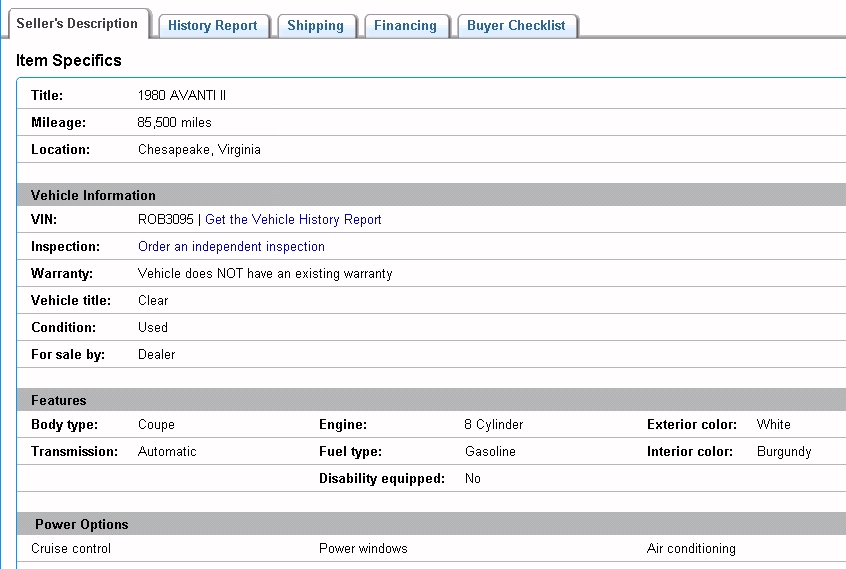Click the Cruise control option text

tap(71, 549)
